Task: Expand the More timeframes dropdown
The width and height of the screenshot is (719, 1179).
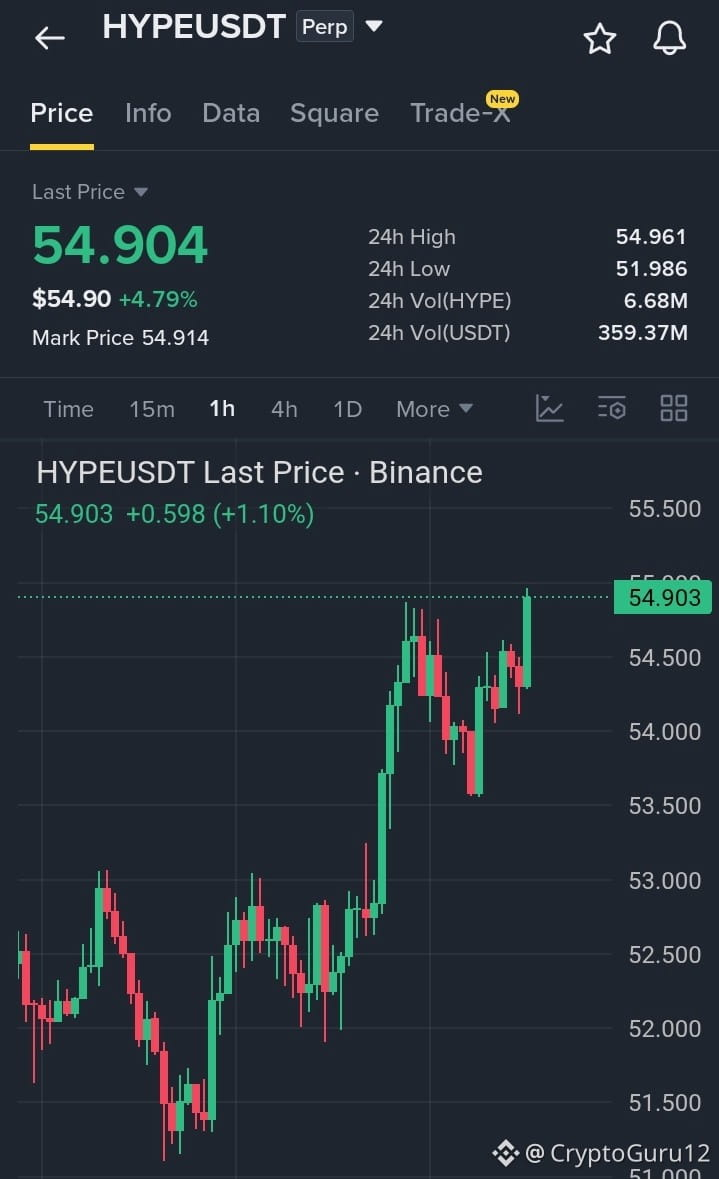Action: (434, 409)
